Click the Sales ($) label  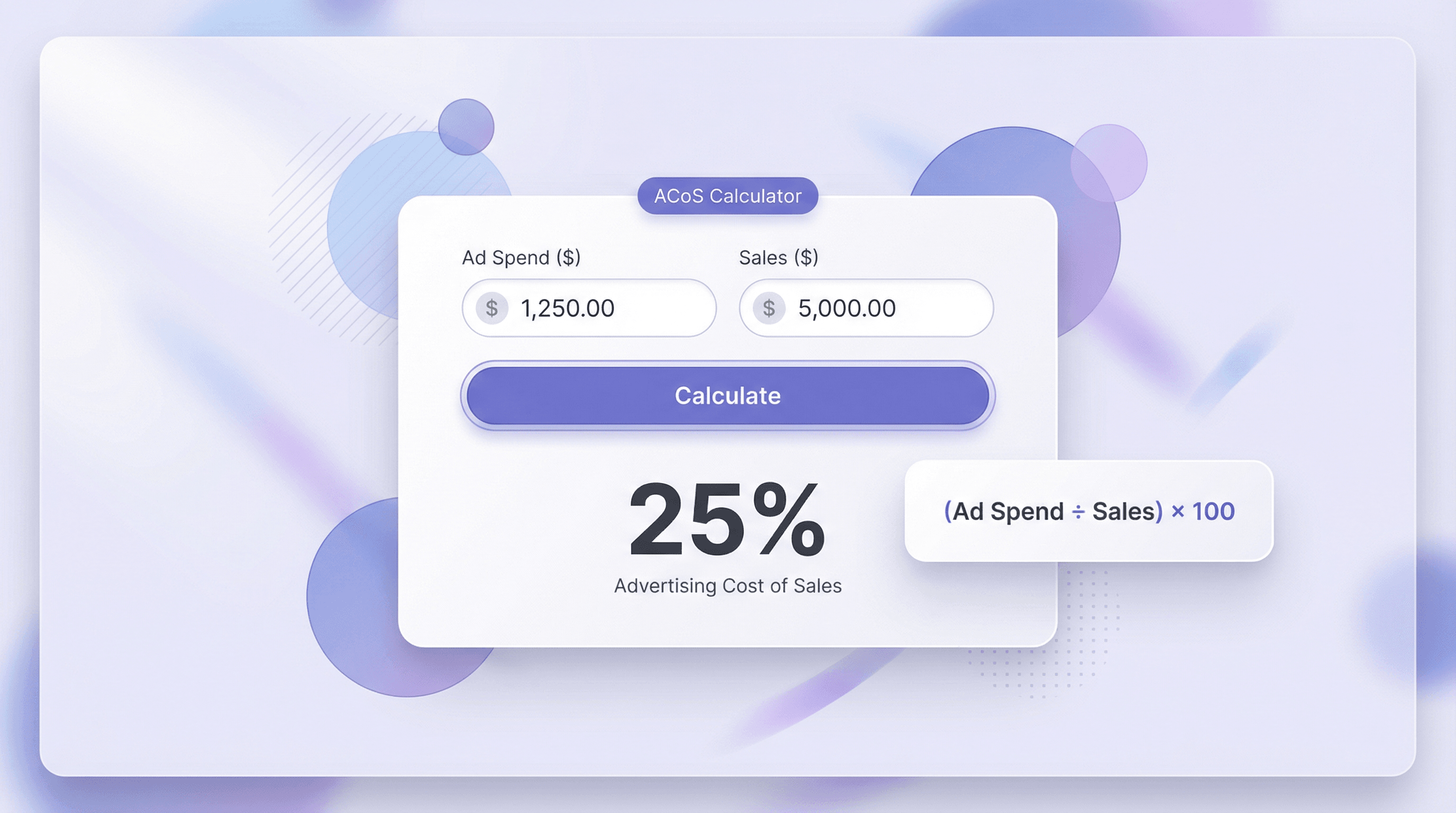[x=778, y=258]
